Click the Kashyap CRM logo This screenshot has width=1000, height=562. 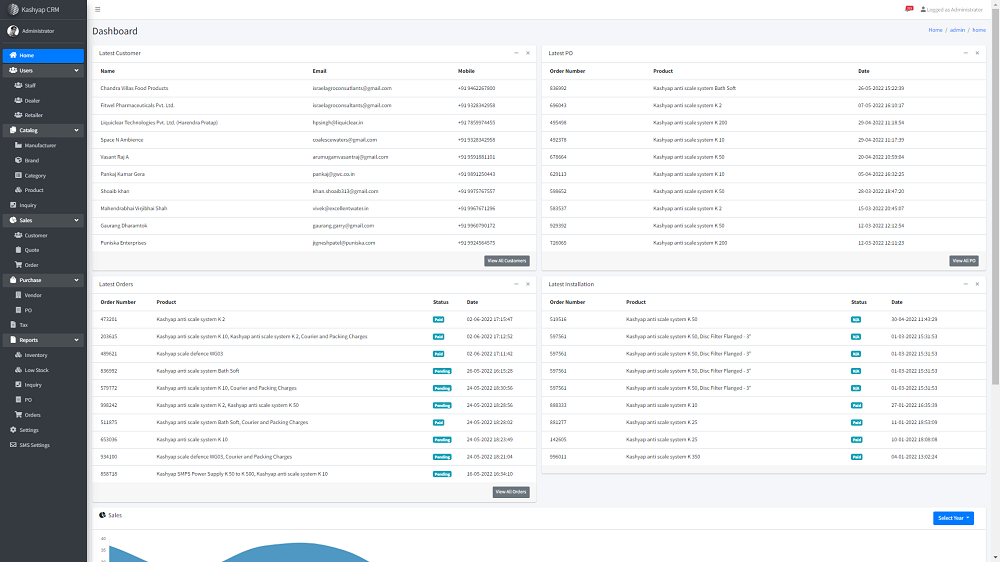click(x=13, y=9)
